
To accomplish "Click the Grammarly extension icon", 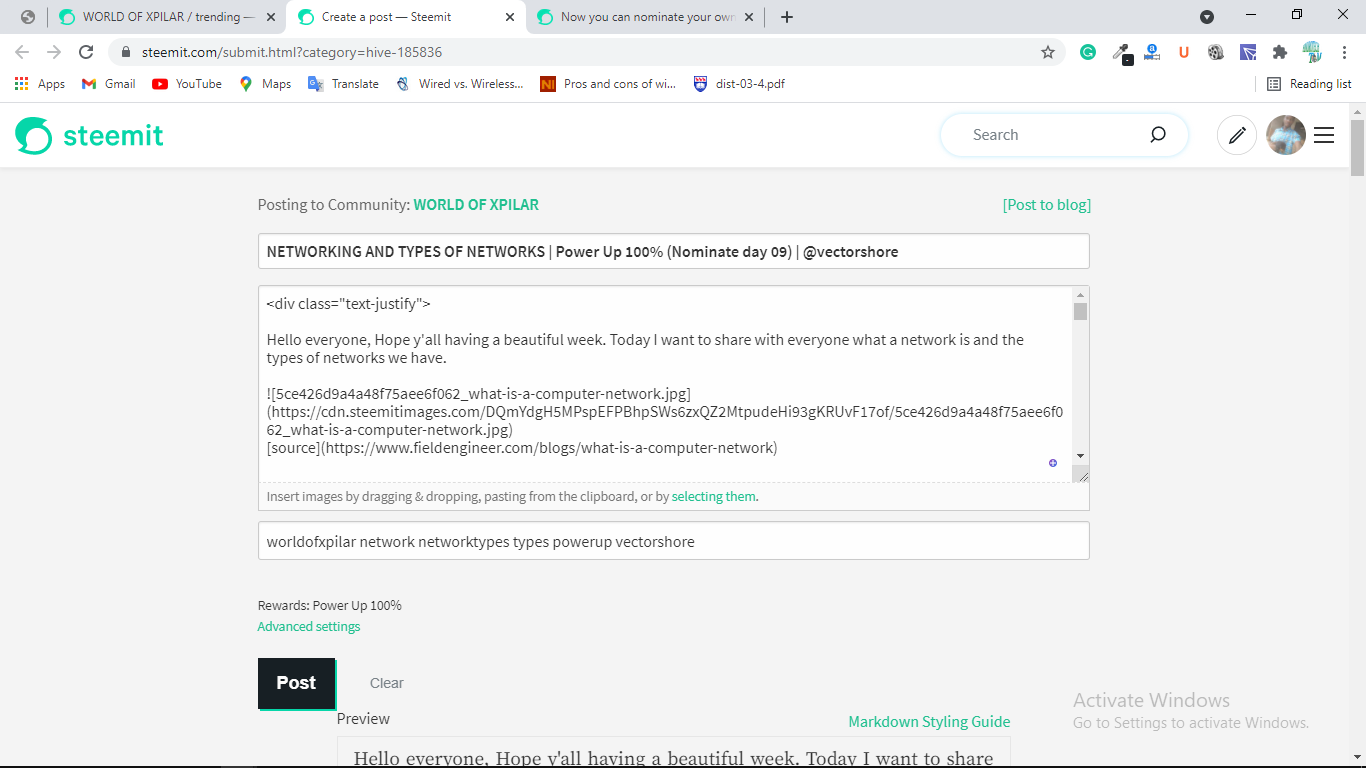I will click(x=1088, y=52).
